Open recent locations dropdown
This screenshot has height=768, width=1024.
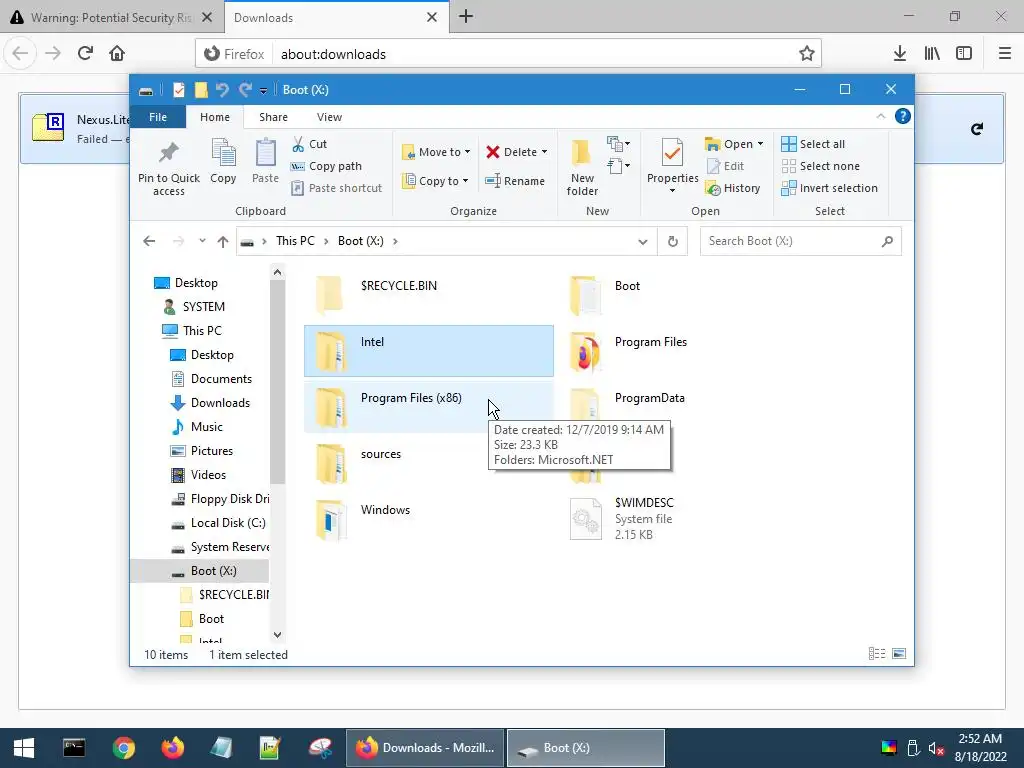coord(202,241)
